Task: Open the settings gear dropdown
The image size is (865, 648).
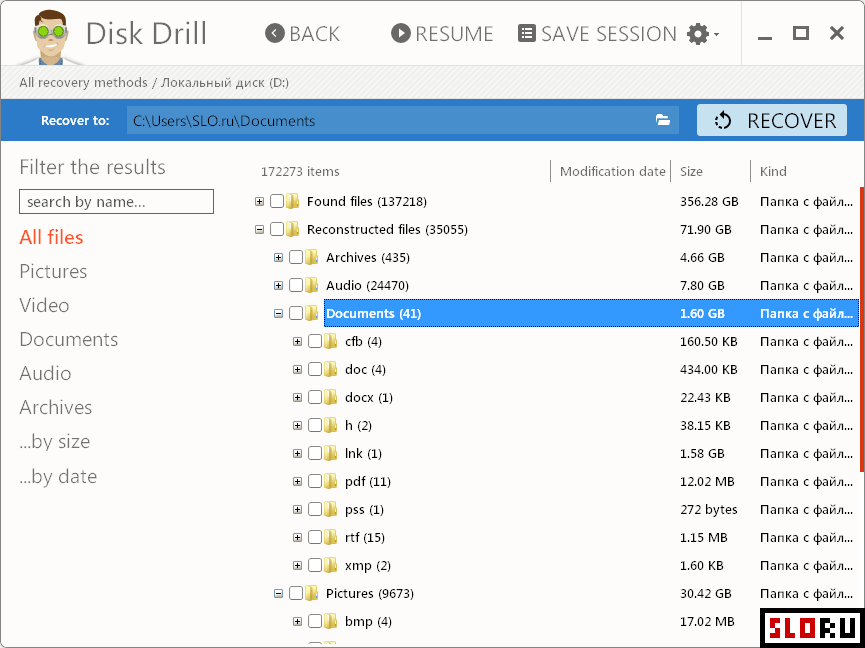Action: point(703,34)
